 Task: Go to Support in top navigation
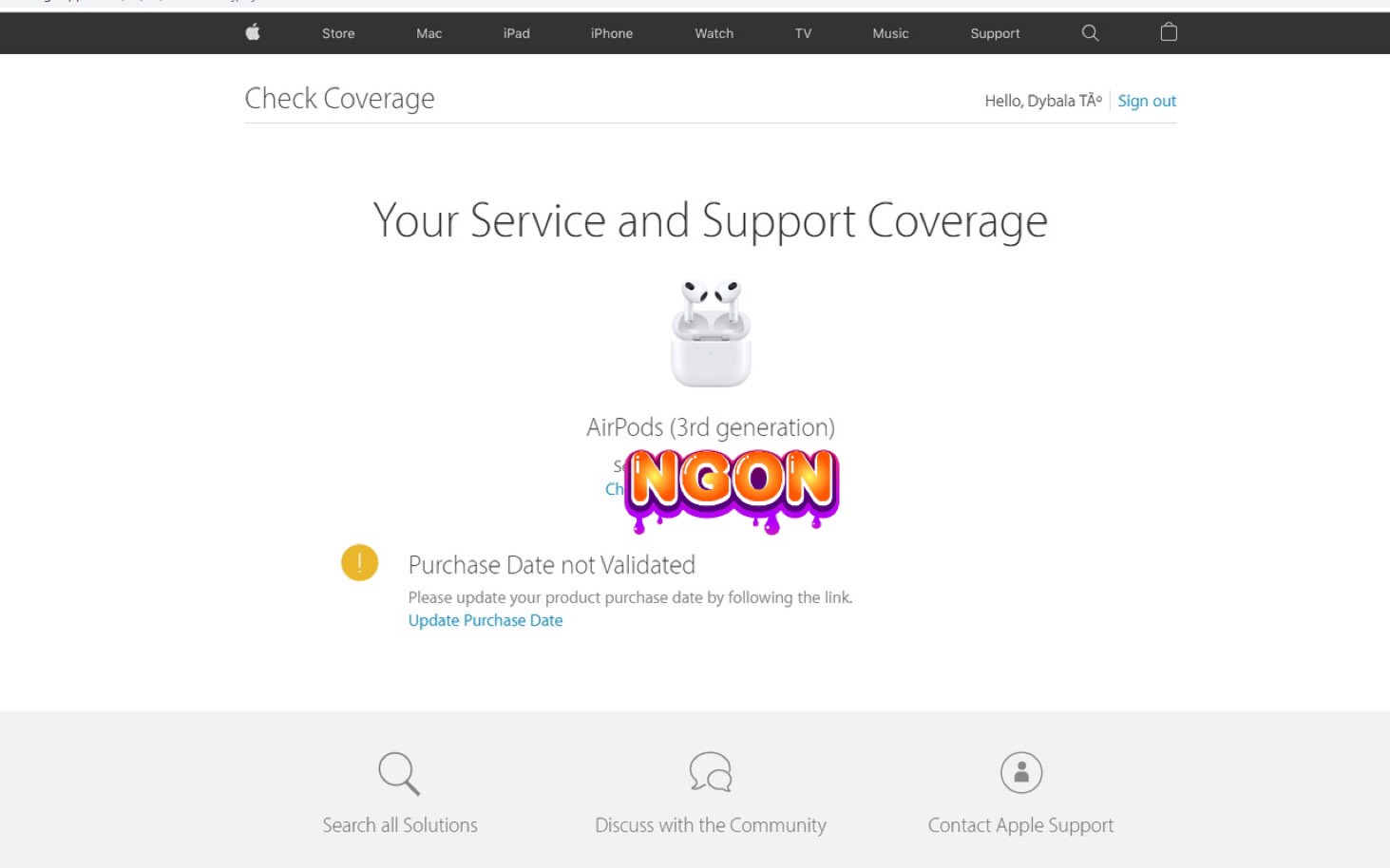point(996,33)
